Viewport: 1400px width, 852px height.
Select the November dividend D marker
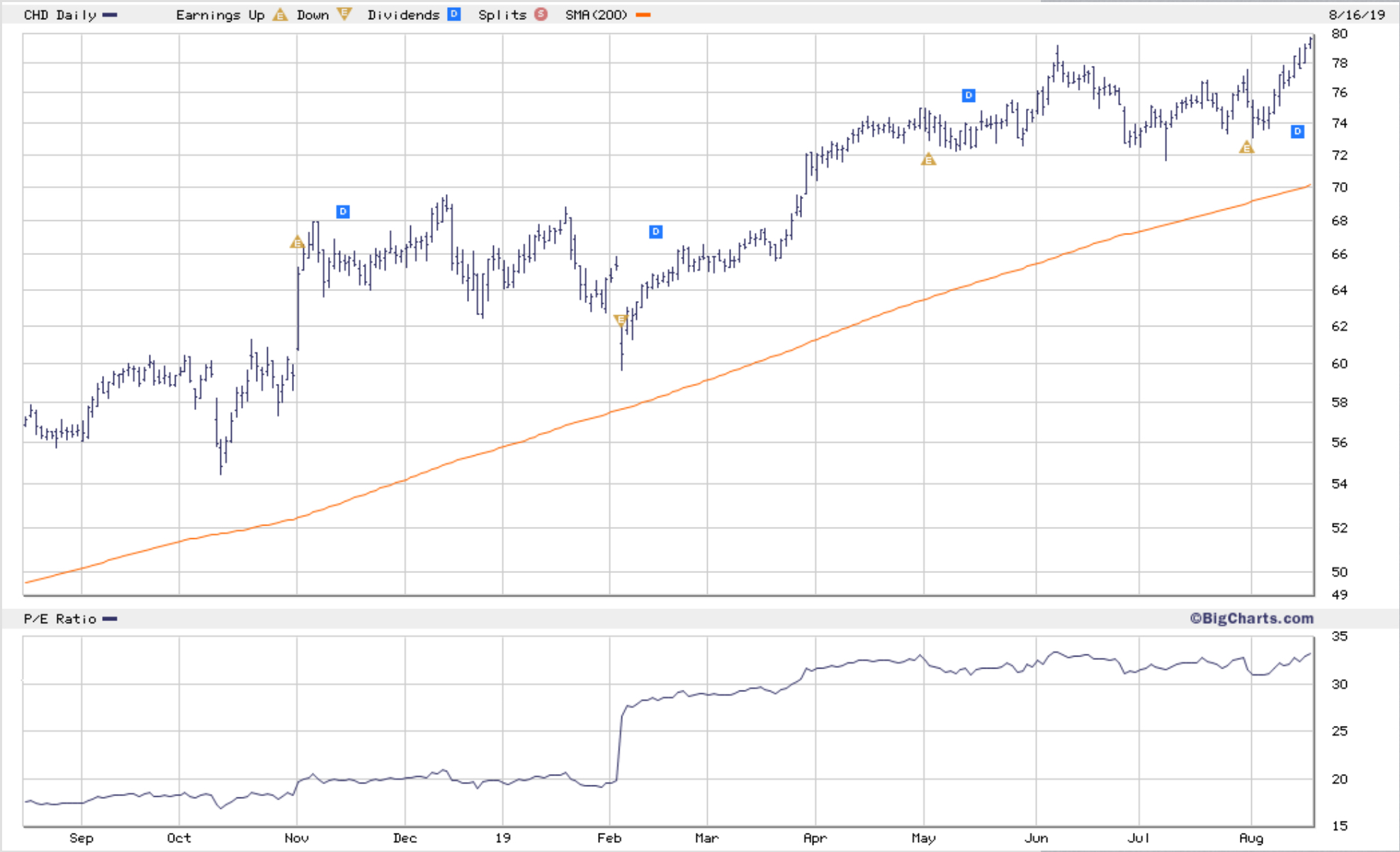(x=343, y=211)
